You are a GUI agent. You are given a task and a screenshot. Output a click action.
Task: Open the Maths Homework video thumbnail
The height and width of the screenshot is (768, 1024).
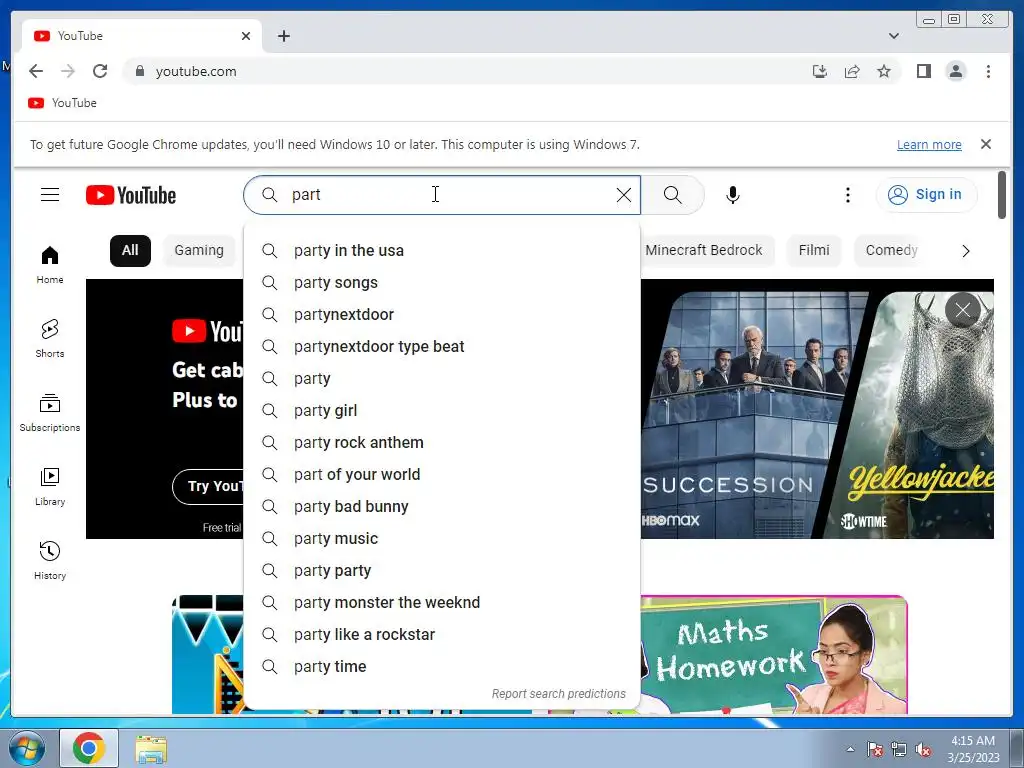click(774, 654)
